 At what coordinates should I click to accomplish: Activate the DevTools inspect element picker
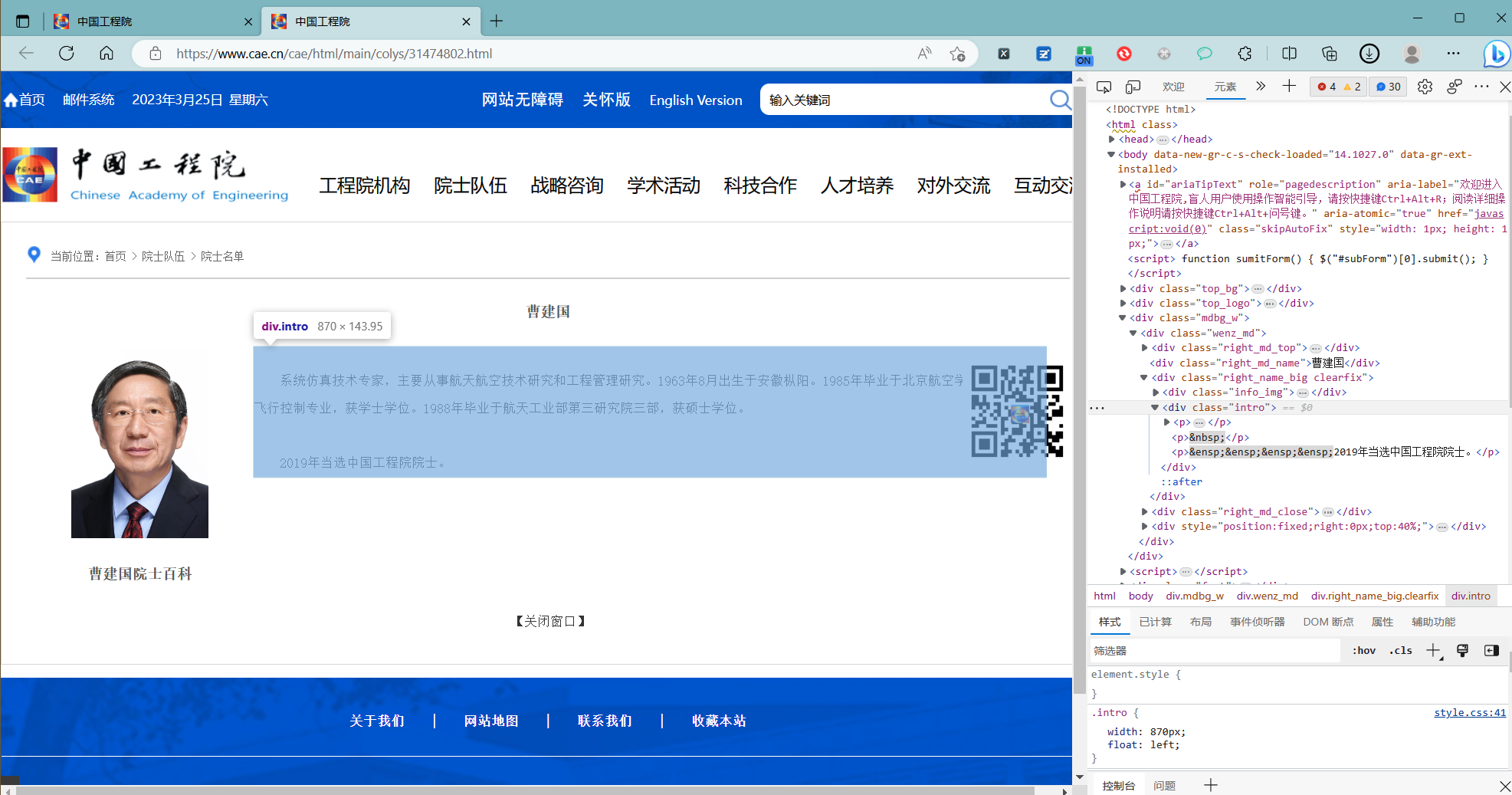tap(1104, 87)
